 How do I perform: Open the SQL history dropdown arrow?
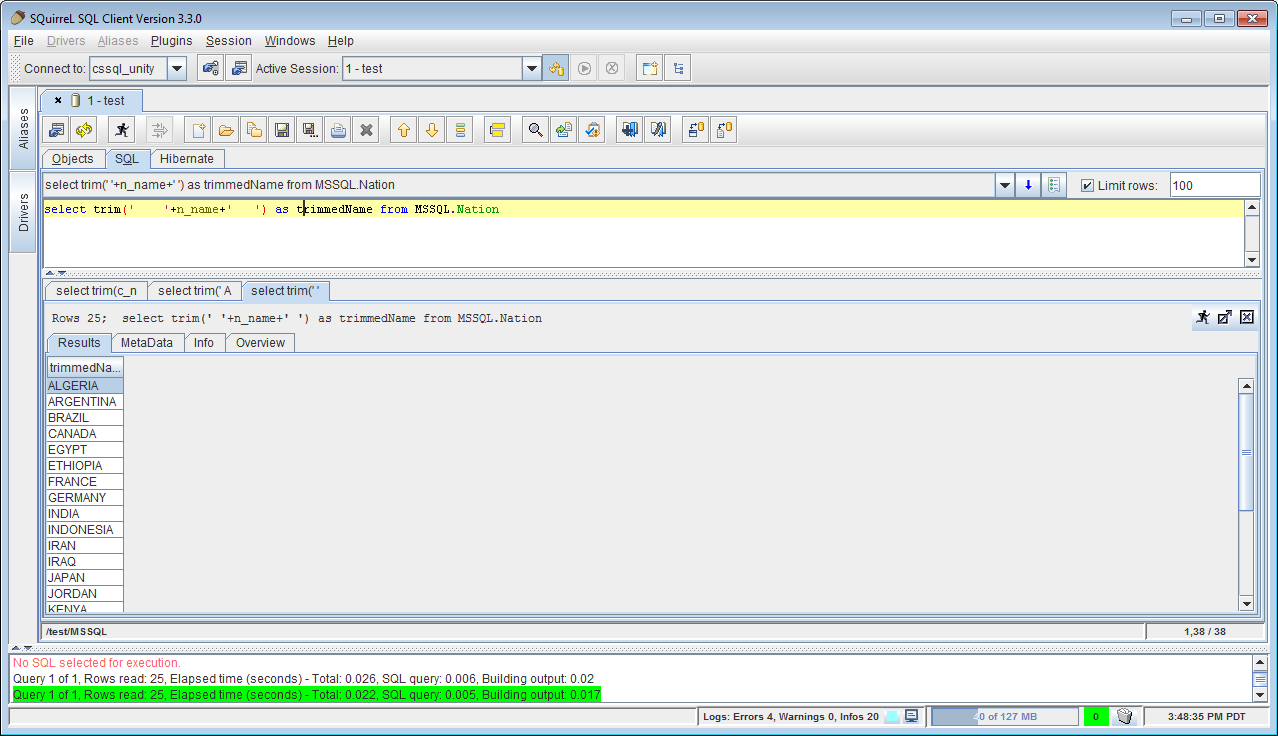click(x=1004, y=185)
